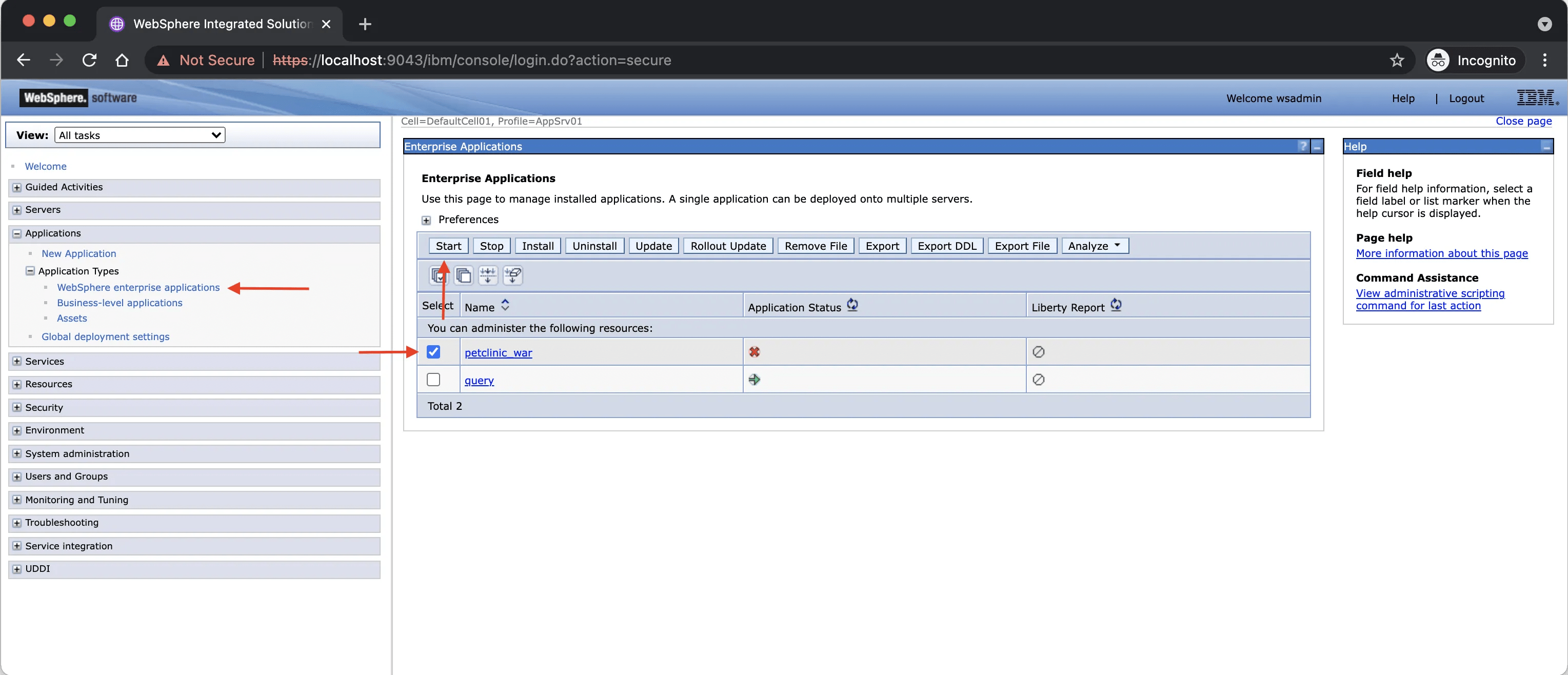Minimize the Enterprise Applications portlet
This screenshot has width=1568, height=675.
[1317, 146]
